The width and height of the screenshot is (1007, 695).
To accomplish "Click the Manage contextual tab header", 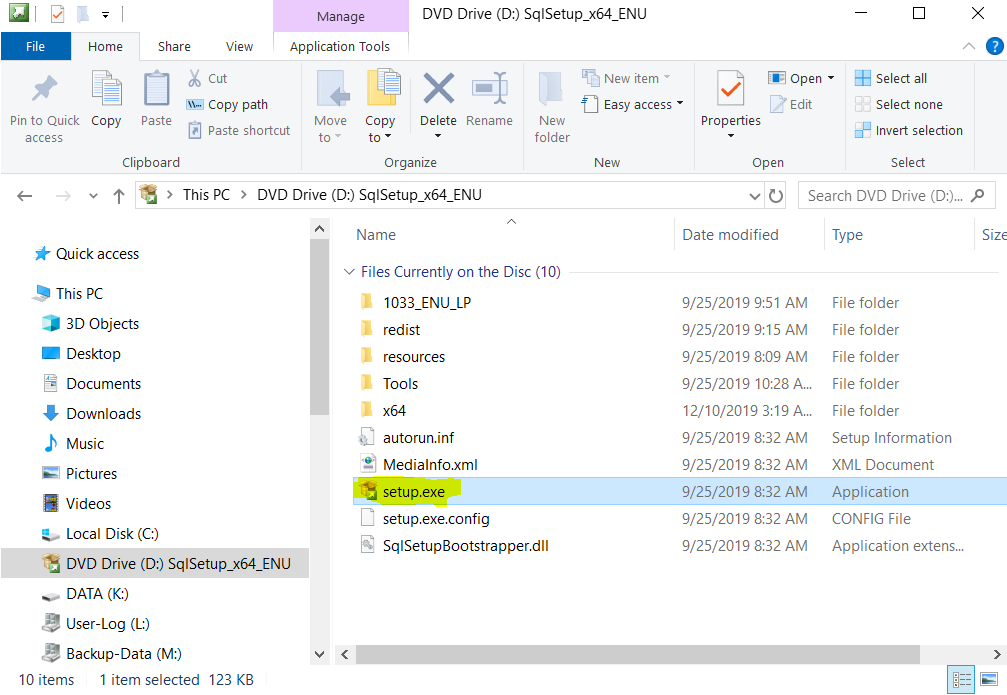I will tap(341, 16).
